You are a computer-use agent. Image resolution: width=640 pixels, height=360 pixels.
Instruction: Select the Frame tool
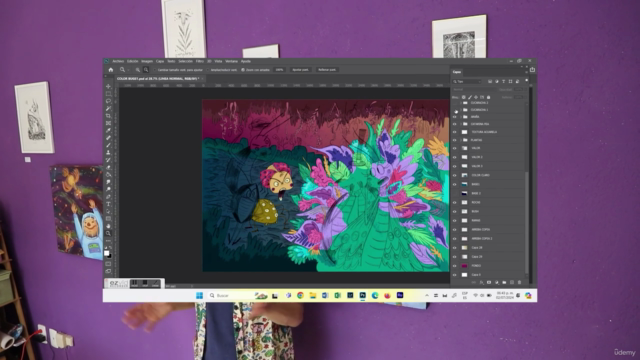[108, 123]
